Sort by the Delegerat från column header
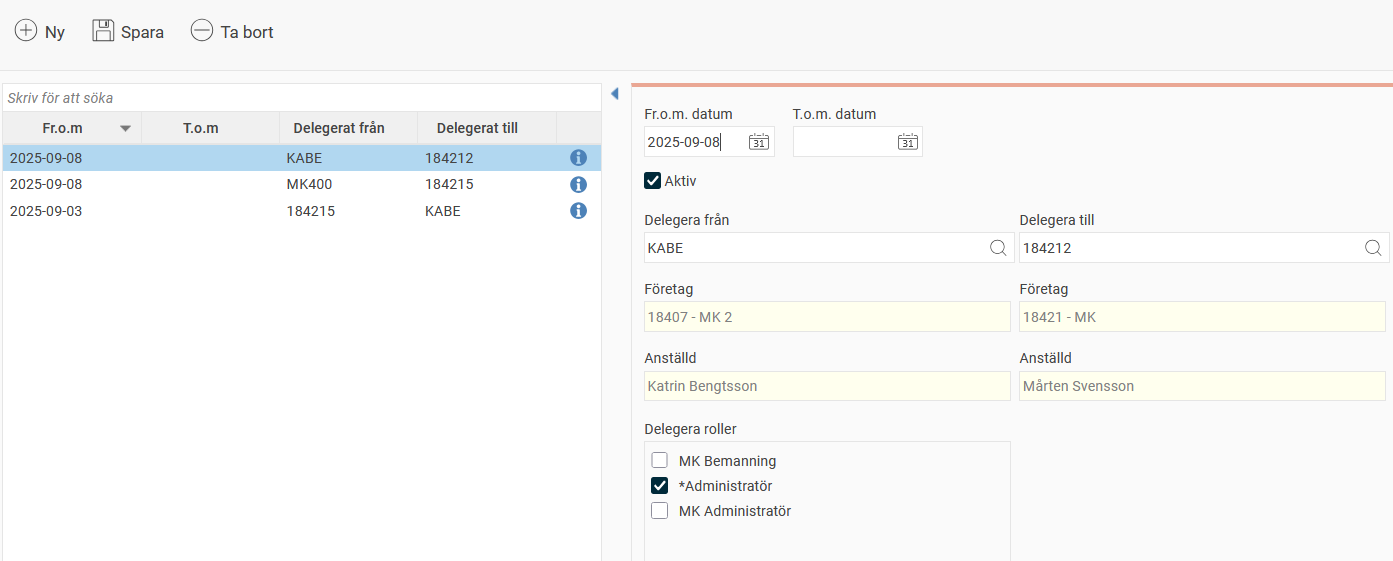Image resolution: width=1393 pixels, height=561 pixels. click(x=339, y=128)
